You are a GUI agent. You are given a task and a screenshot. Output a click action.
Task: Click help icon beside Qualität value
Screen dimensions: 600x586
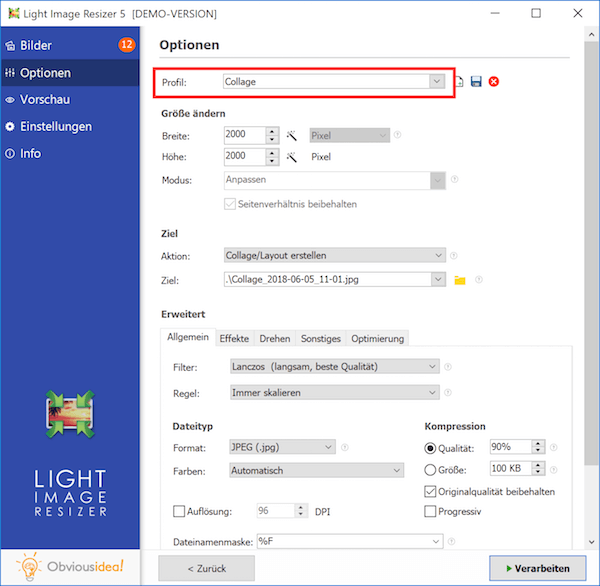point(553,447)
